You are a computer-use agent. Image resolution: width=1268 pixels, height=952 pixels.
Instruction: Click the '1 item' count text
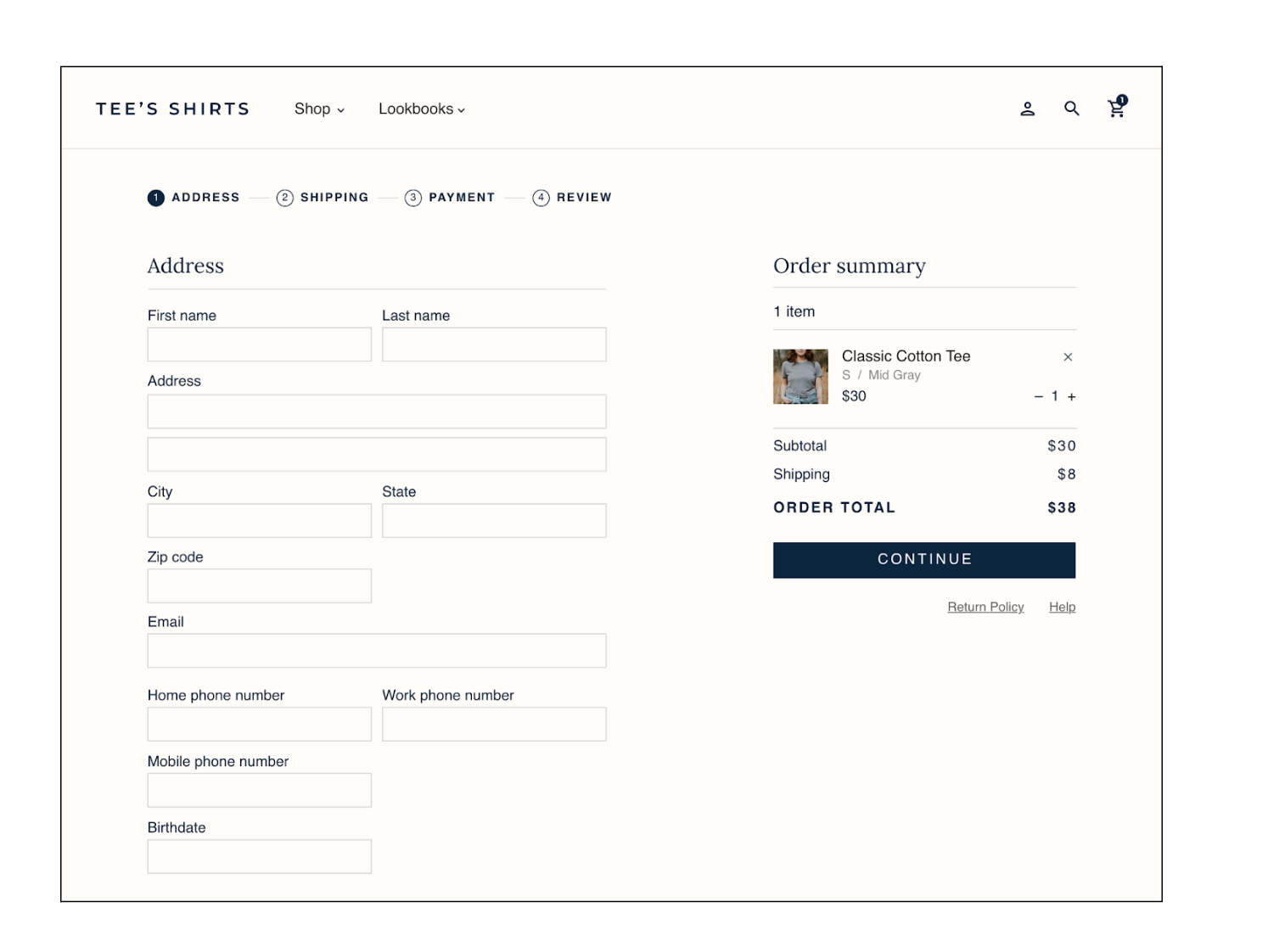click(x=794, y=311)
